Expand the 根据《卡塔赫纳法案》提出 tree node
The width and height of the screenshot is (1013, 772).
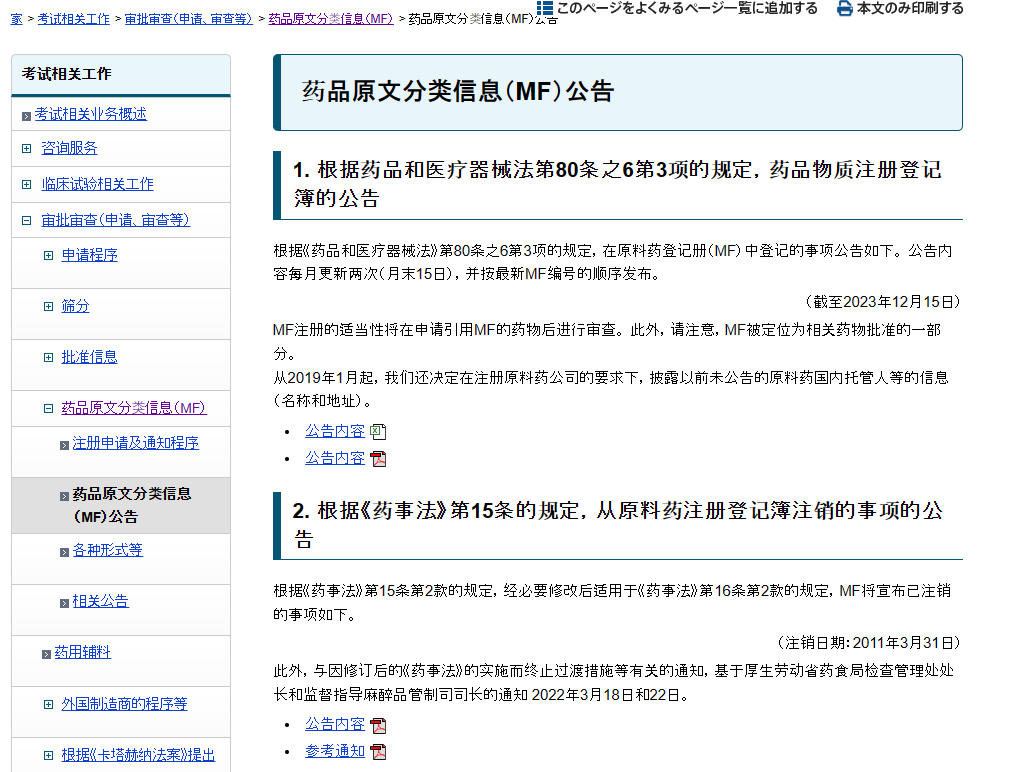pyautogui.click(x=48, y=756)
